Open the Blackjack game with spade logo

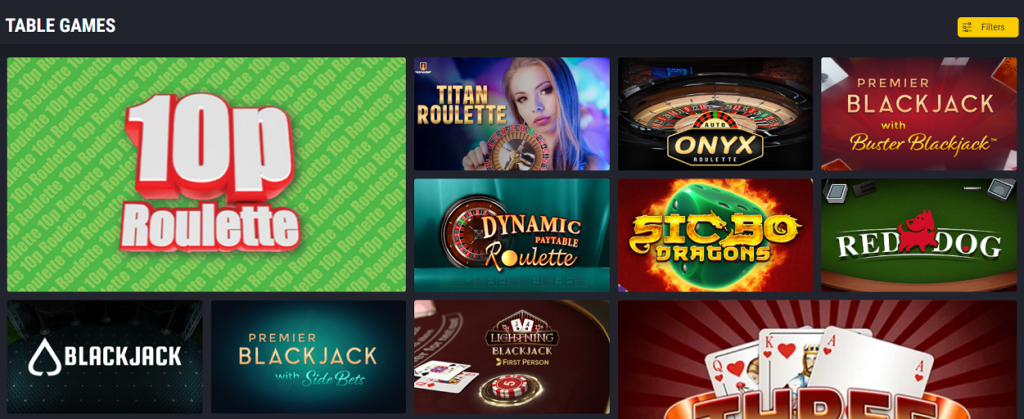(x=104, y=356)
